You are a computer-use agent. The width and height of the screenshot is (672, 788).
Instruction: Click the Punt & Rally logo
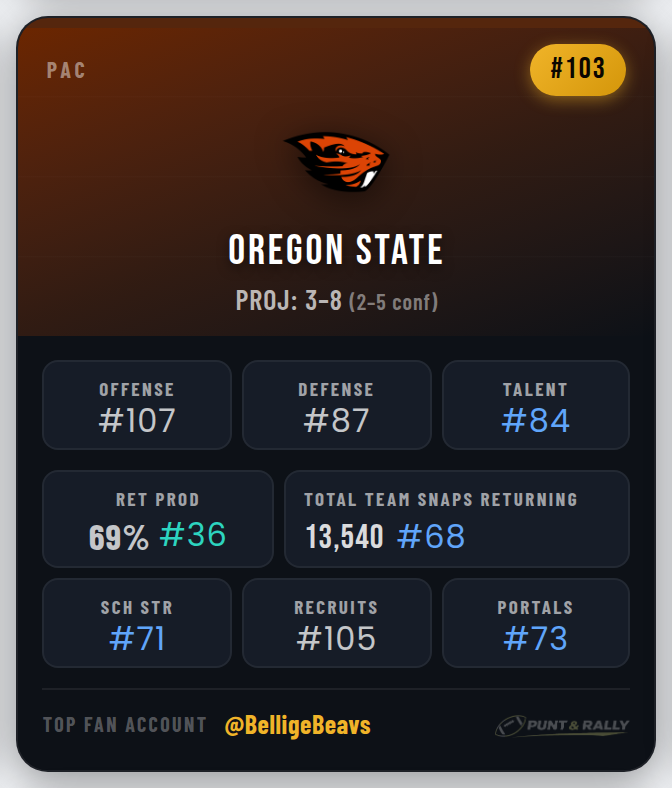pyautogui.click(x=561, y=726)
